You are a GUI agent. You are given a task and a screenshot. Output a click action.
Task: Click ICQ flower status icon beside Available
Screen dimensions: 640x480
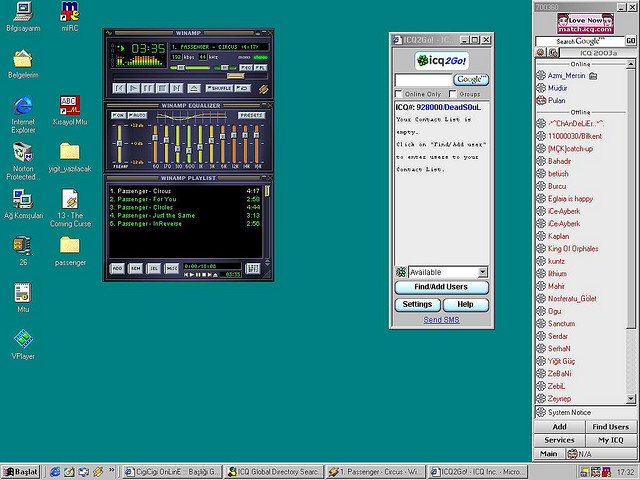(x=401, y=272)
